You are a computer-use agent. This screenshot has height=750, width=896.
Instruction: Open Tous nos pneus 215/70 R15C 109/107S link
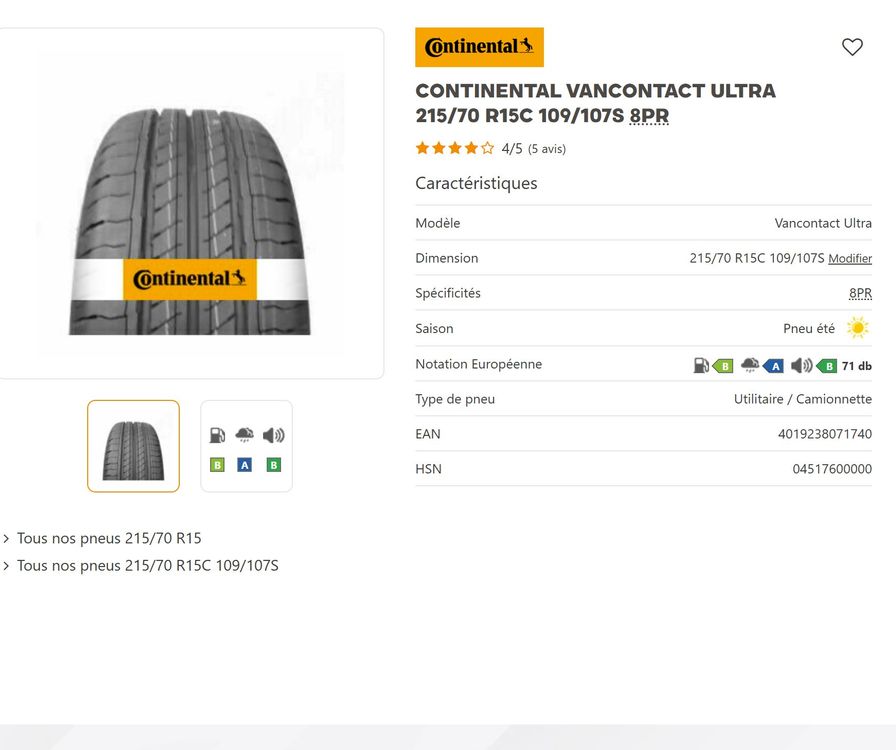(x=147, y=565)
